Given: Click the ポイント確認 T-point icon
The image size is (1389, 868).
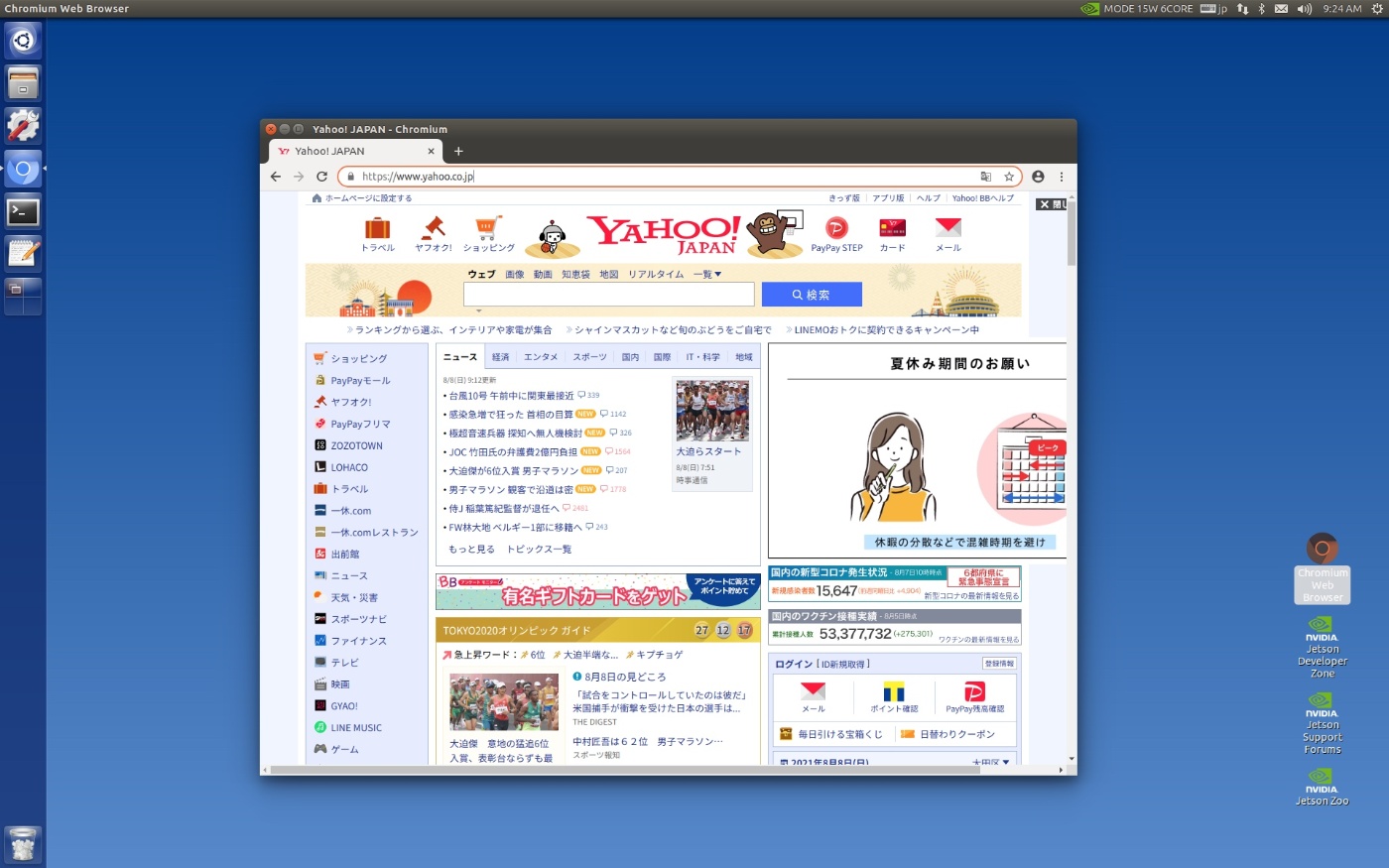Looking at the screenshot, I should pyautogui.click(x=894, y=691).
